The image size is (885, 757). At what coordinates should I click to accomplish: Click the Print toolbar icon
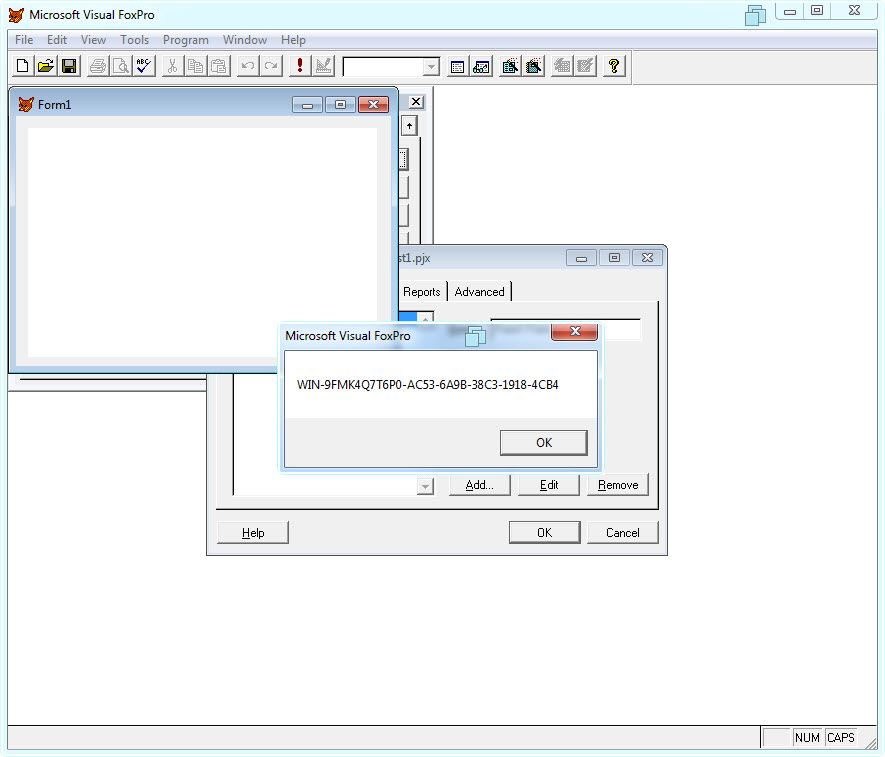tap(98, 66)
